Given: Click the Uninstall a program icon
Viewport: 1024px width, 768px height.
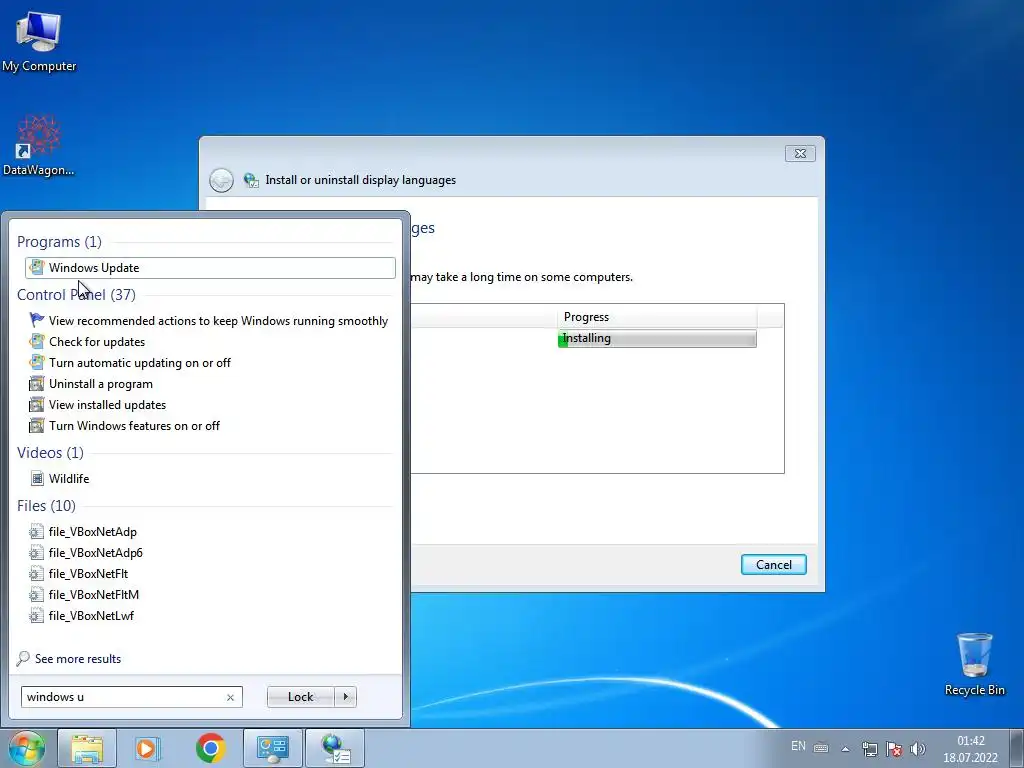Looking at the screenshot, I should pyautogui.click(x=37, y=384).
